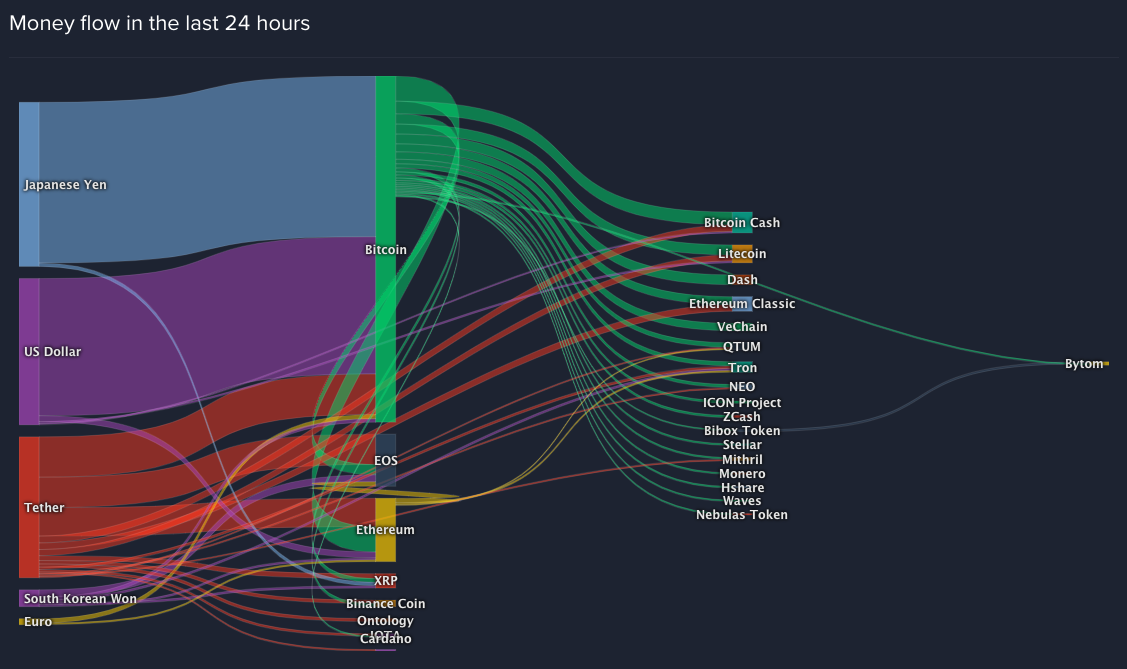Click the Bitcoin Cash node label
Viewport: 1127px width, 669px height.
[742, 223]
